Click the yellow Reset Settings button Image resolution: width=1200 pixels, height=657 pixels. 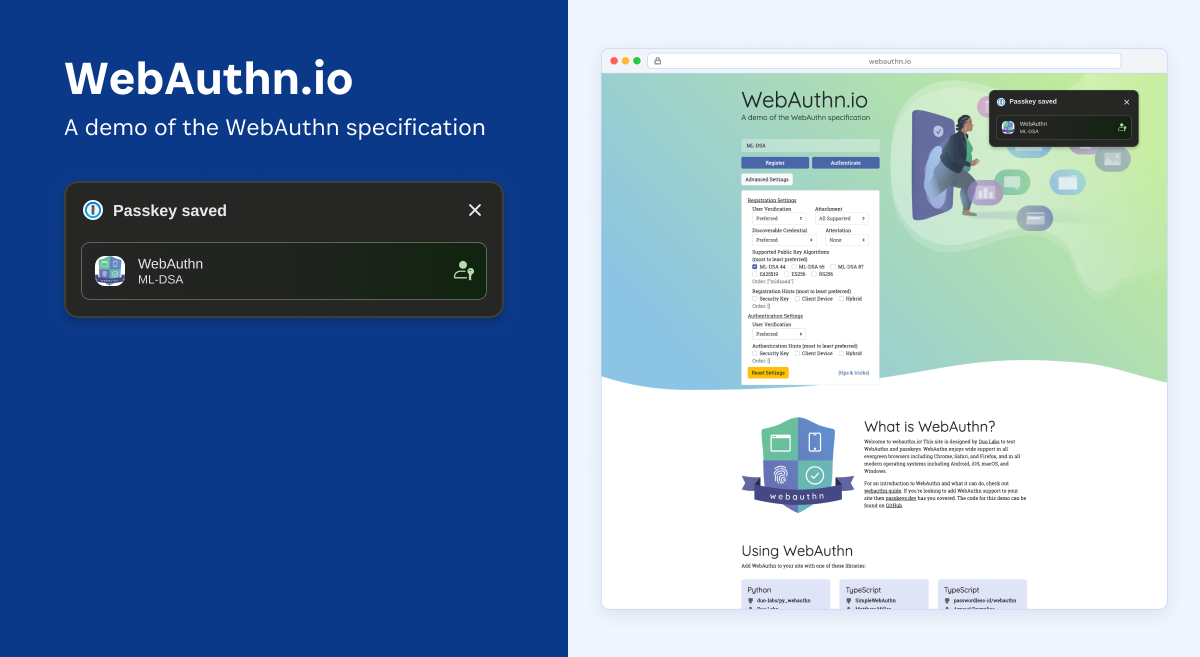coord(768,373)
